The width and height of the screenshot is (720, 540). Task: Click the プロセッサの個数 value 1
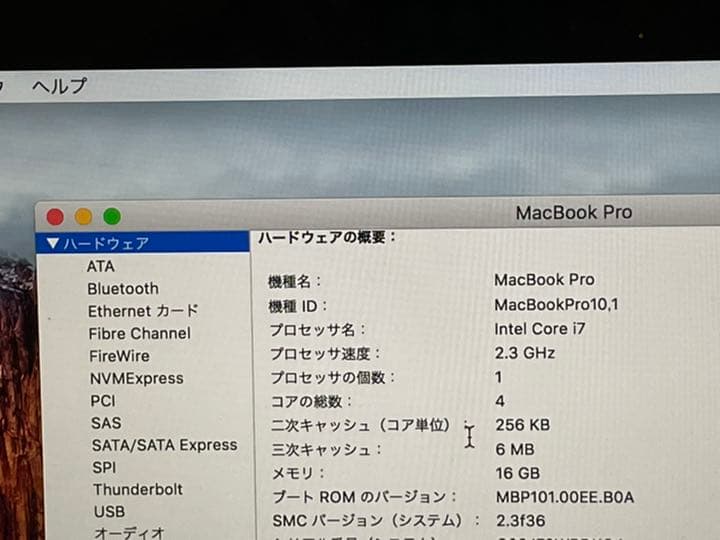tap(499, 377)
